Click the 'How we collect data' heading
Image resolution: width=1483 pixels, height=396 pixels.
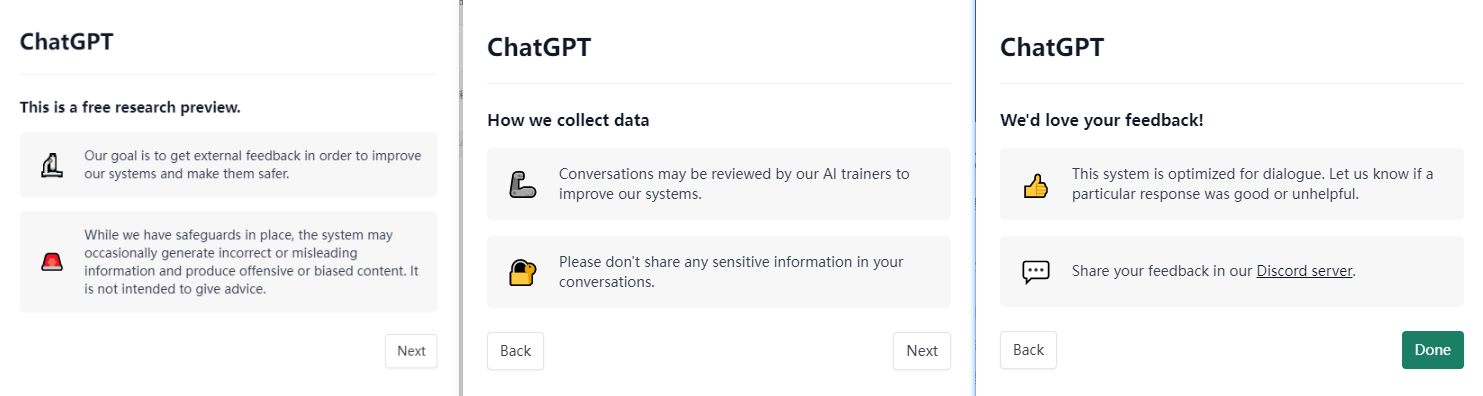point(568,120)
